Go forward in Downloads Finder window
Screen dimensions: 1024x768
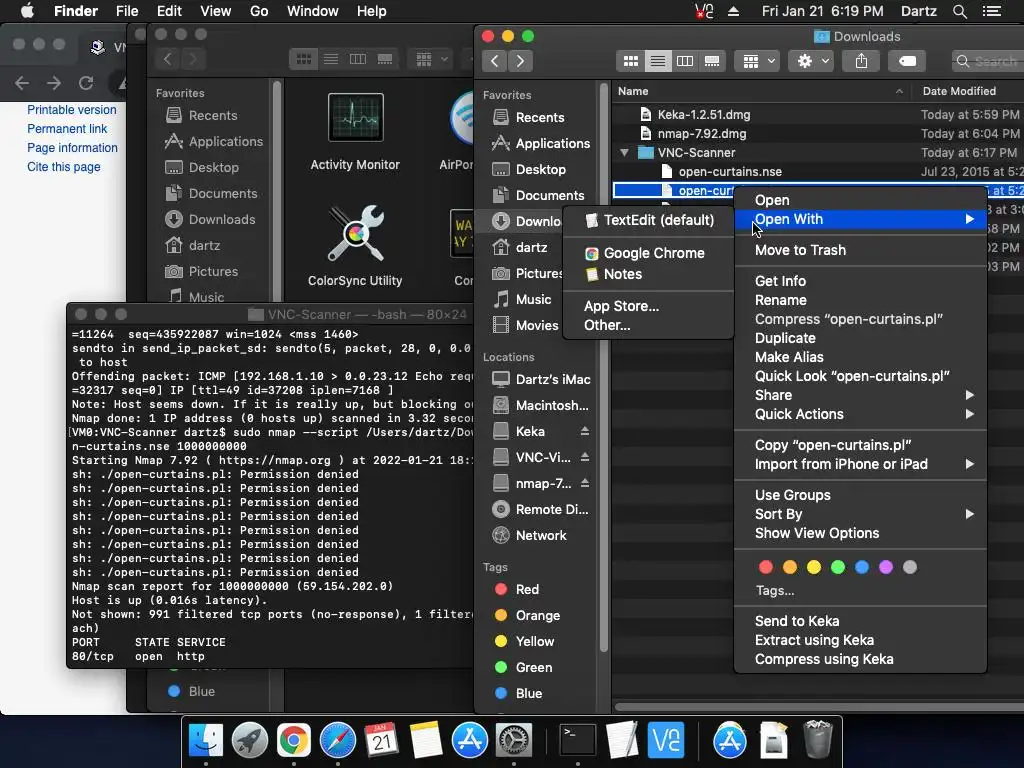(x=520, y=61)
